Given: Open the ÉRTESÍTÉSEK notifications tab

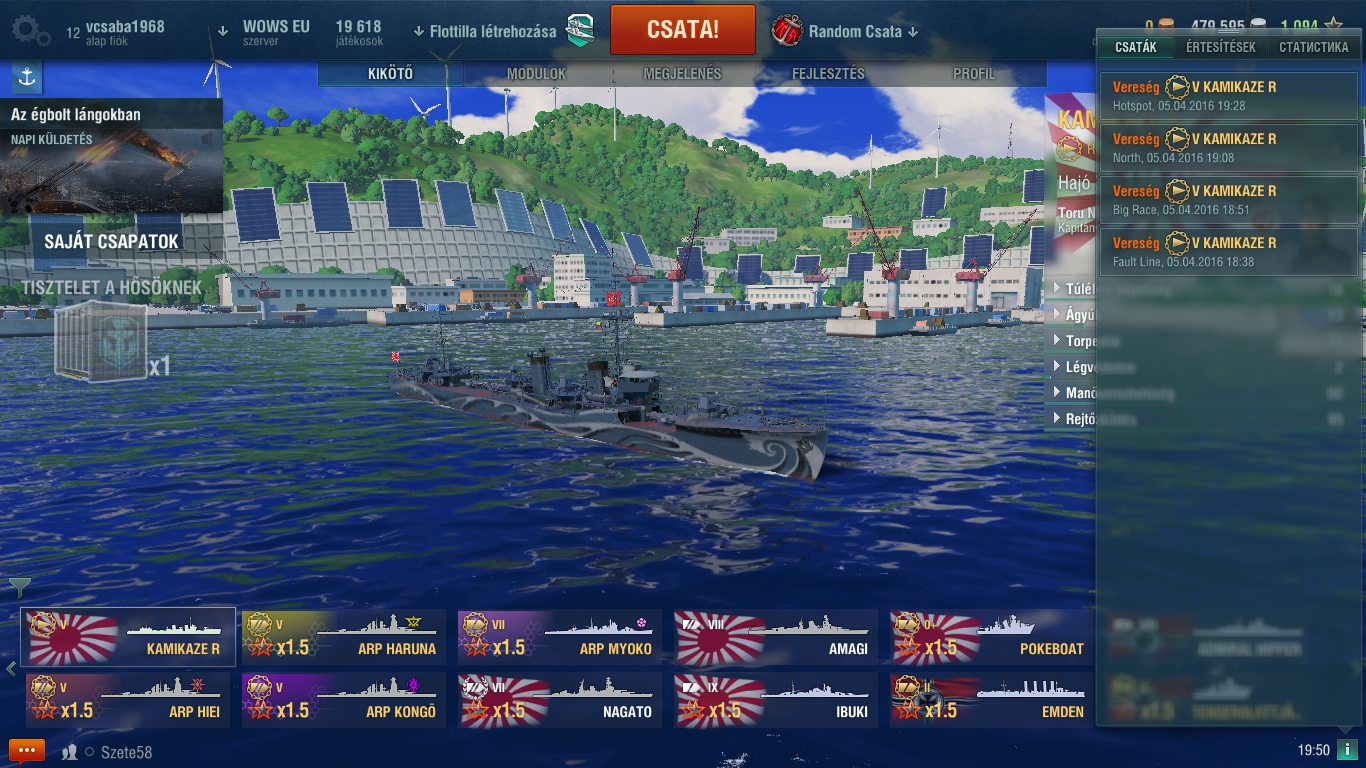Looking at the screenshot, I should click(1220, 47).
